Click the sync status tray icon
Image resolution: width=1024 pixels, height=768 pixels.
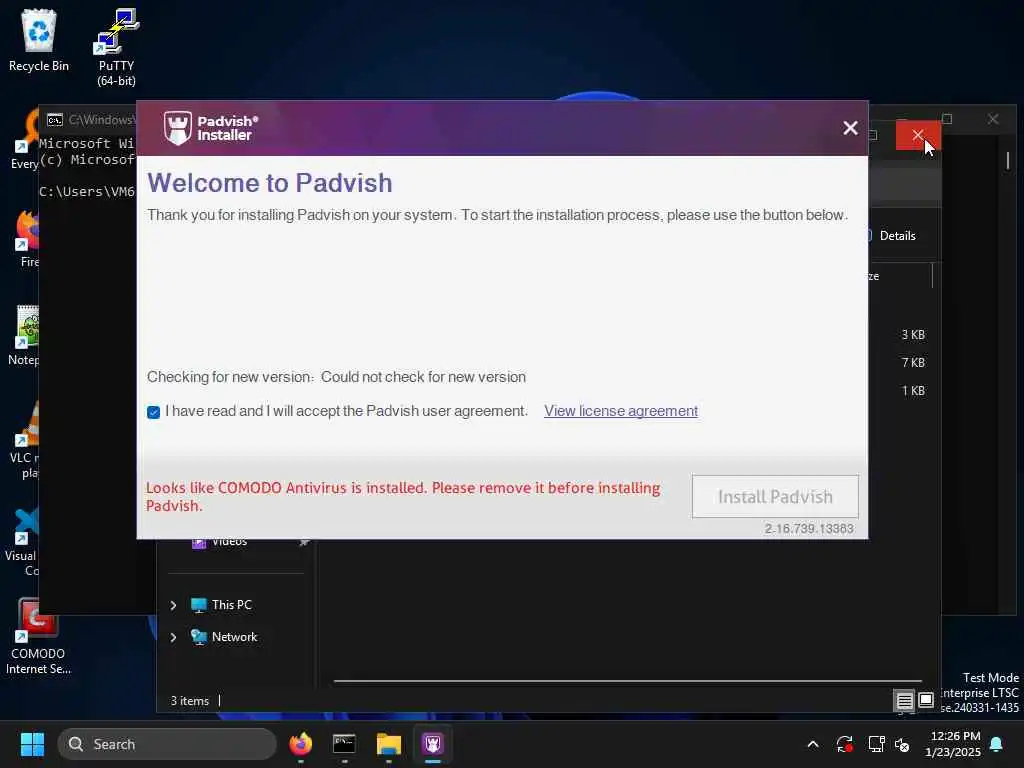844,744
